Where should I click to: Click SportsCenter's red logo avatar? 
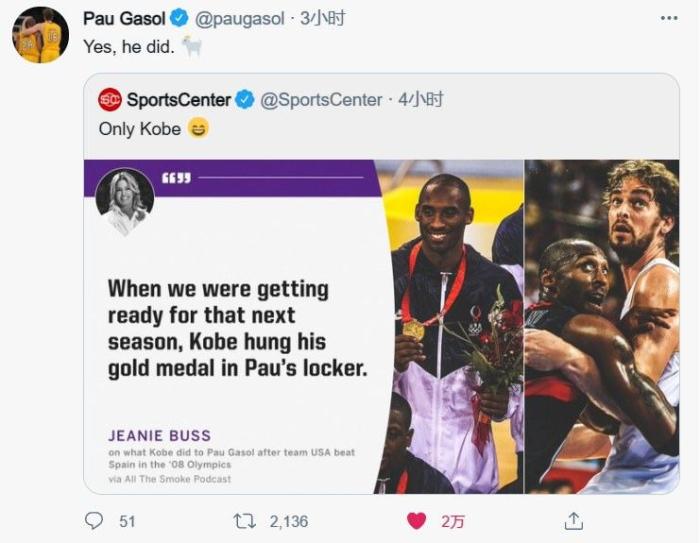click(109, 99)
